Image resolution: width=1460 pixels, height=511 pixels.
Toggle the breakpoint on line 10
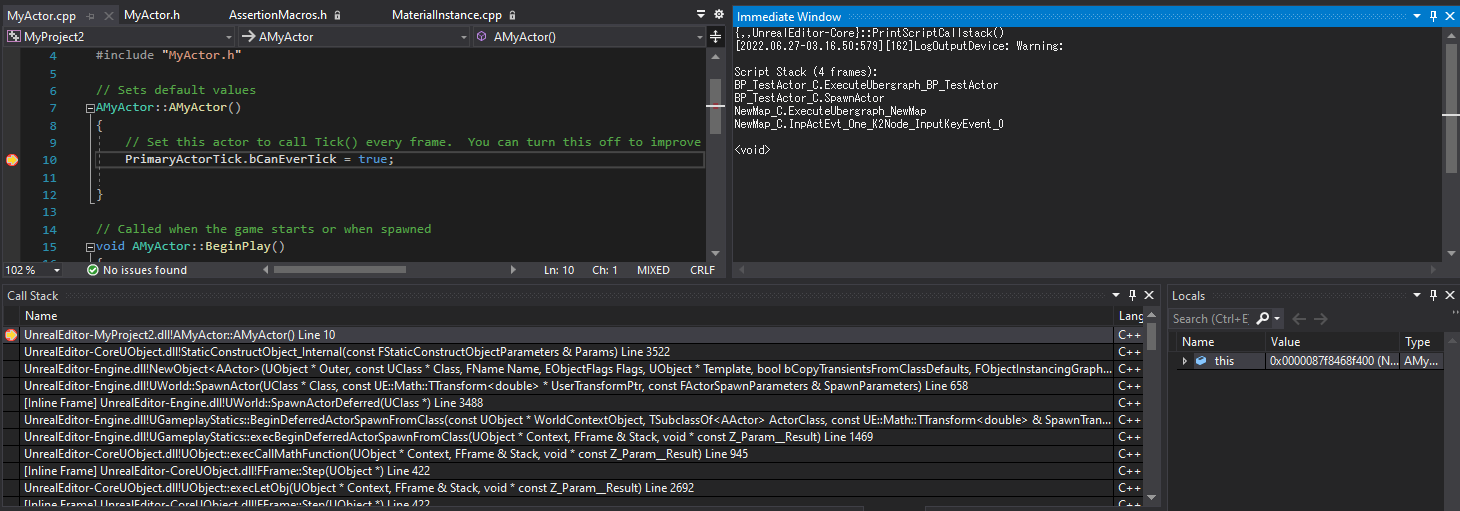[12, 160]
